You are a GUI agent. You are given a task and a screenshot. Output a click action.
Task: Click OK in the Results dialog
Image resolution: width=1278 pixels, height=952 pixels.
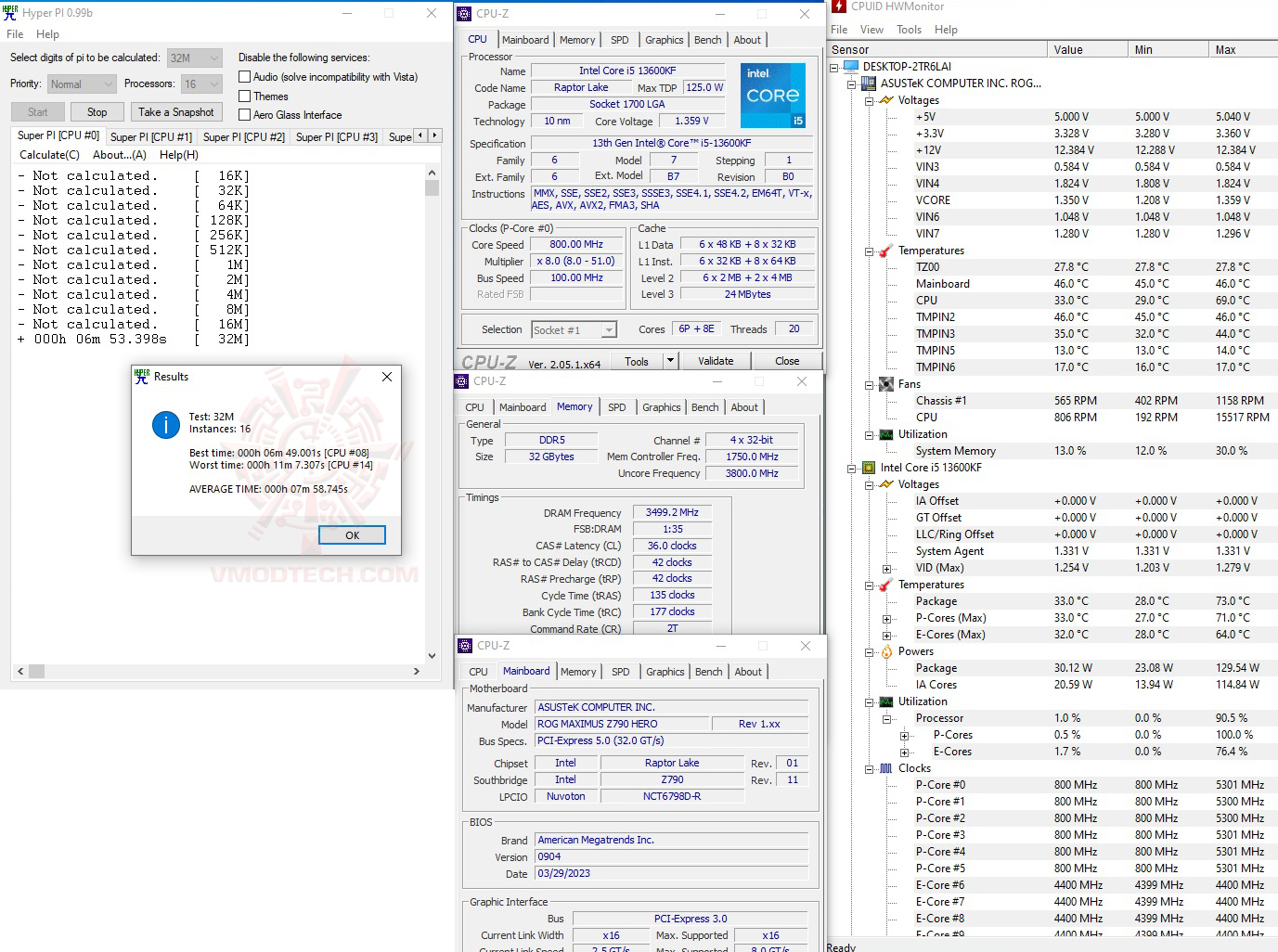(x=352, y=534)
